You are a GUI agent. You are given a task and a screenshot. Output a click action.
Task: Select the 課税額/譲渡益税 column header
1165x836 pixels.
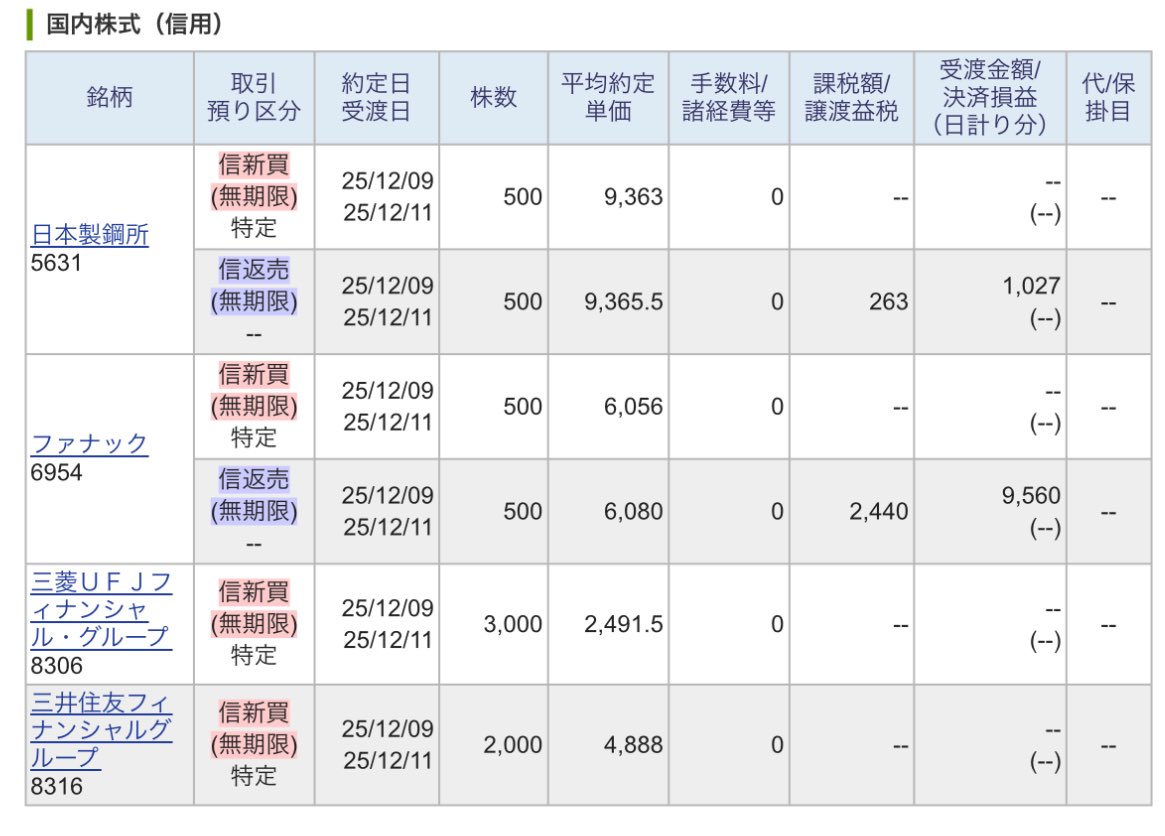(851, 97)
